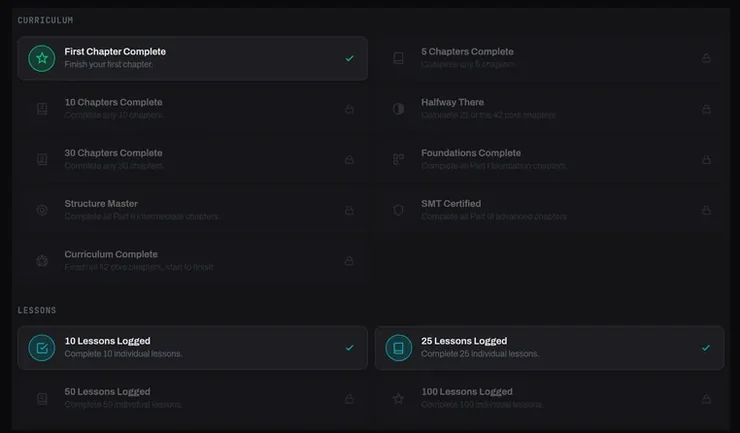This screenshot has height=433, width=740.
Task: Click the lock icon on 10 Chapters Complete
Action: click(x=349, y=109)
